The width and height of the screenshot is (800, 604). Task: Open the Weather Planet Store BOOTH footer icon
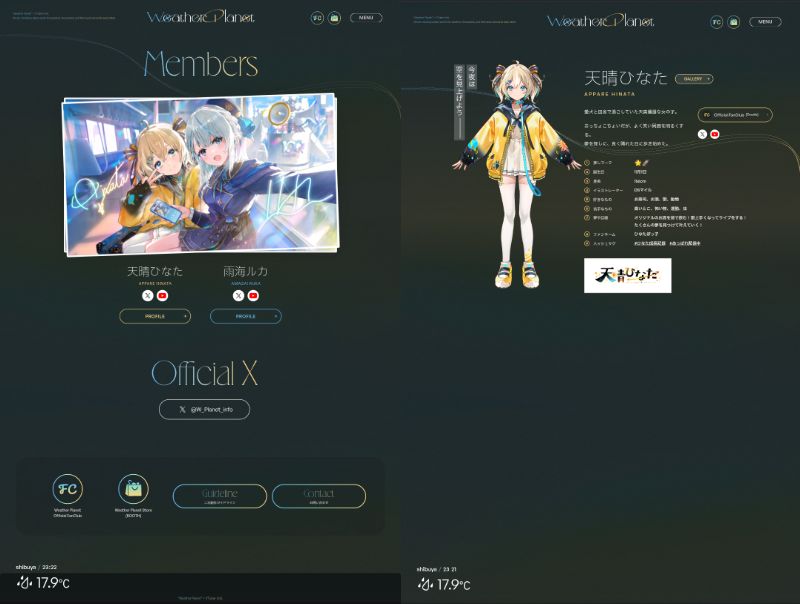point(133,489)
